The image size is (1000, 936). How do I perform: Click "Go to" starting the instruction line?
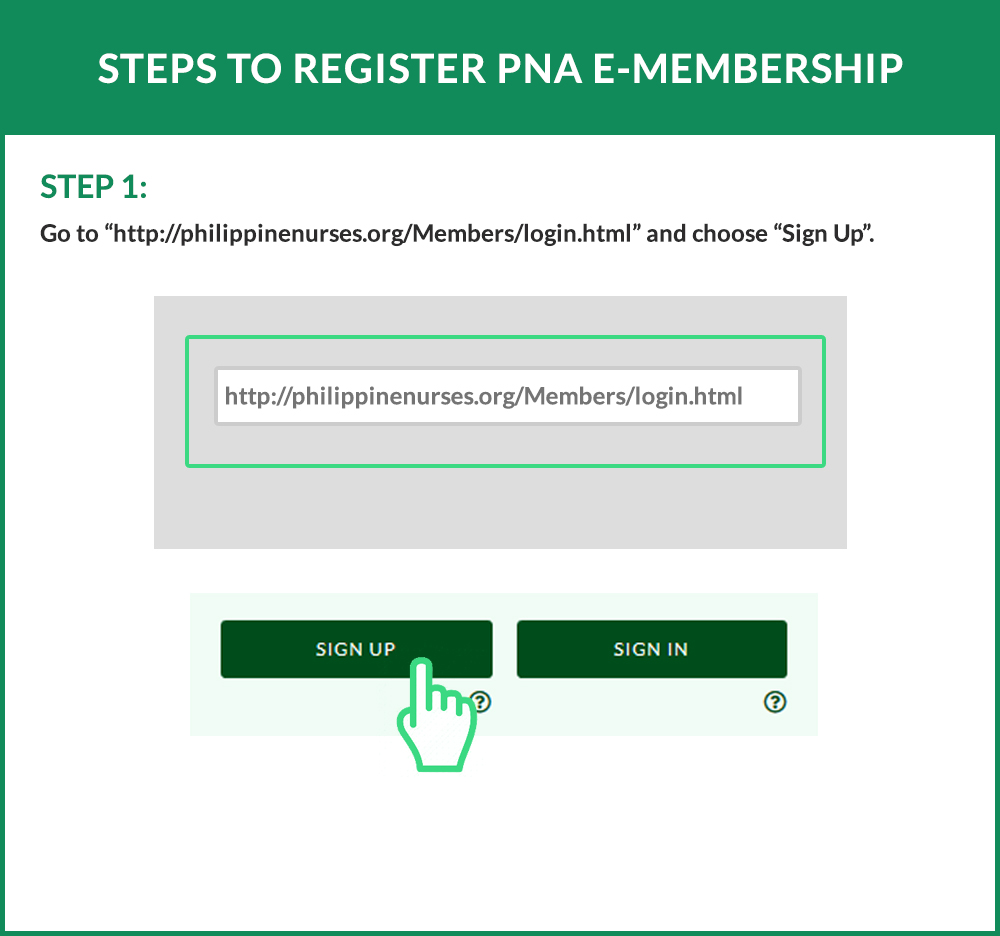click(x=67, y=234)
